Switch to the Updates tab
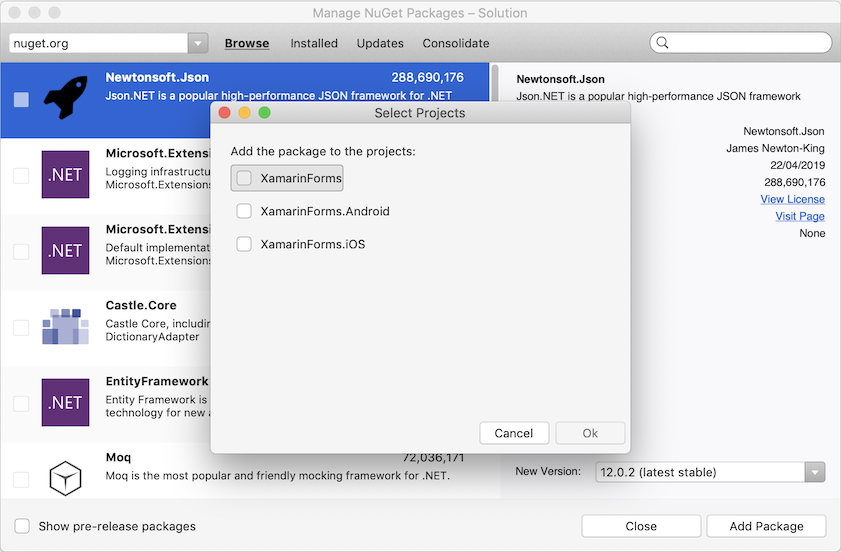841x552 pixels. tap(380, 43)
